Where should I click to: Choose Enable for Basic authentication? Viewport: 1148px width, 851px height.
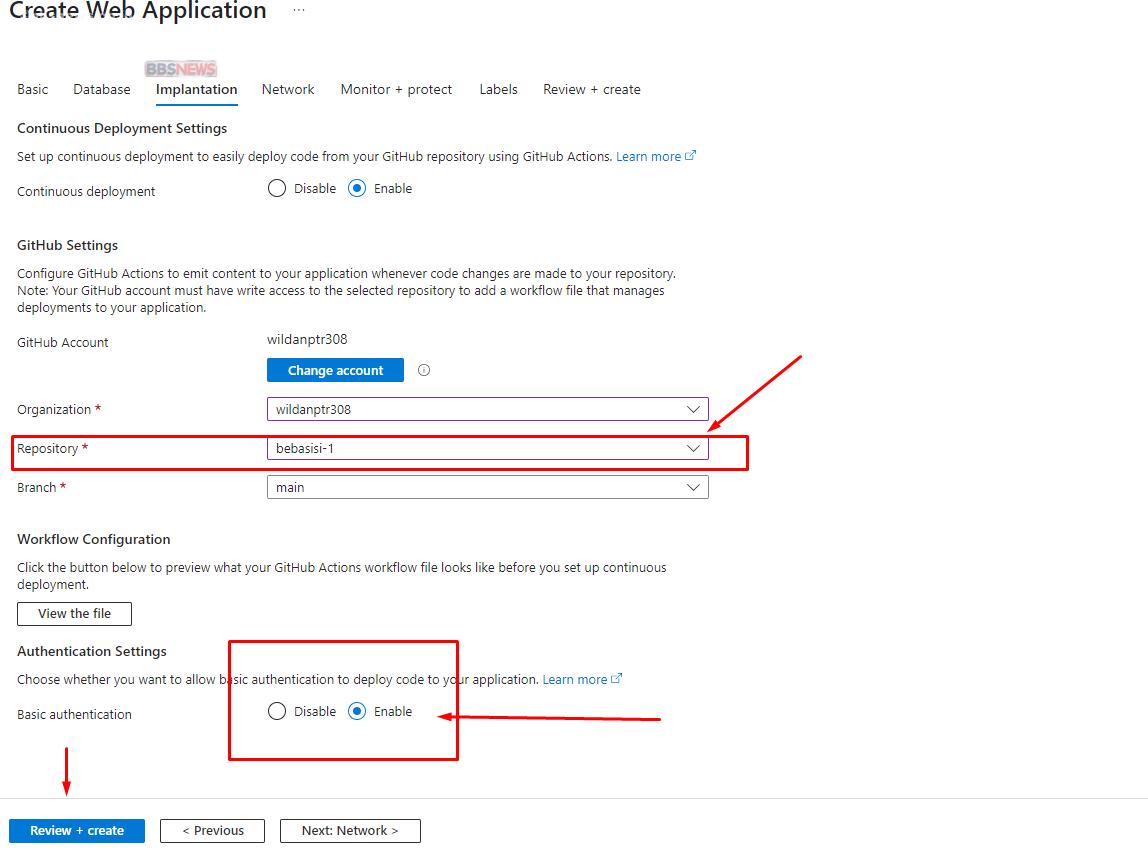coord(357,711)
